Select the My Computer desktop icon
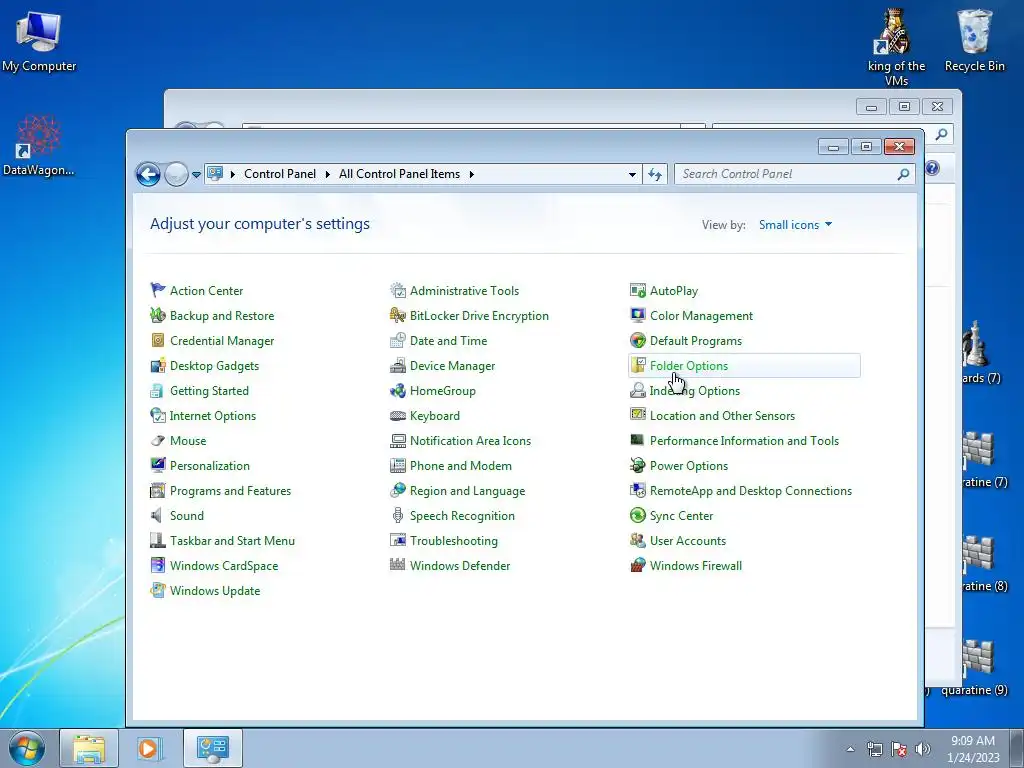 click(39, 40)
